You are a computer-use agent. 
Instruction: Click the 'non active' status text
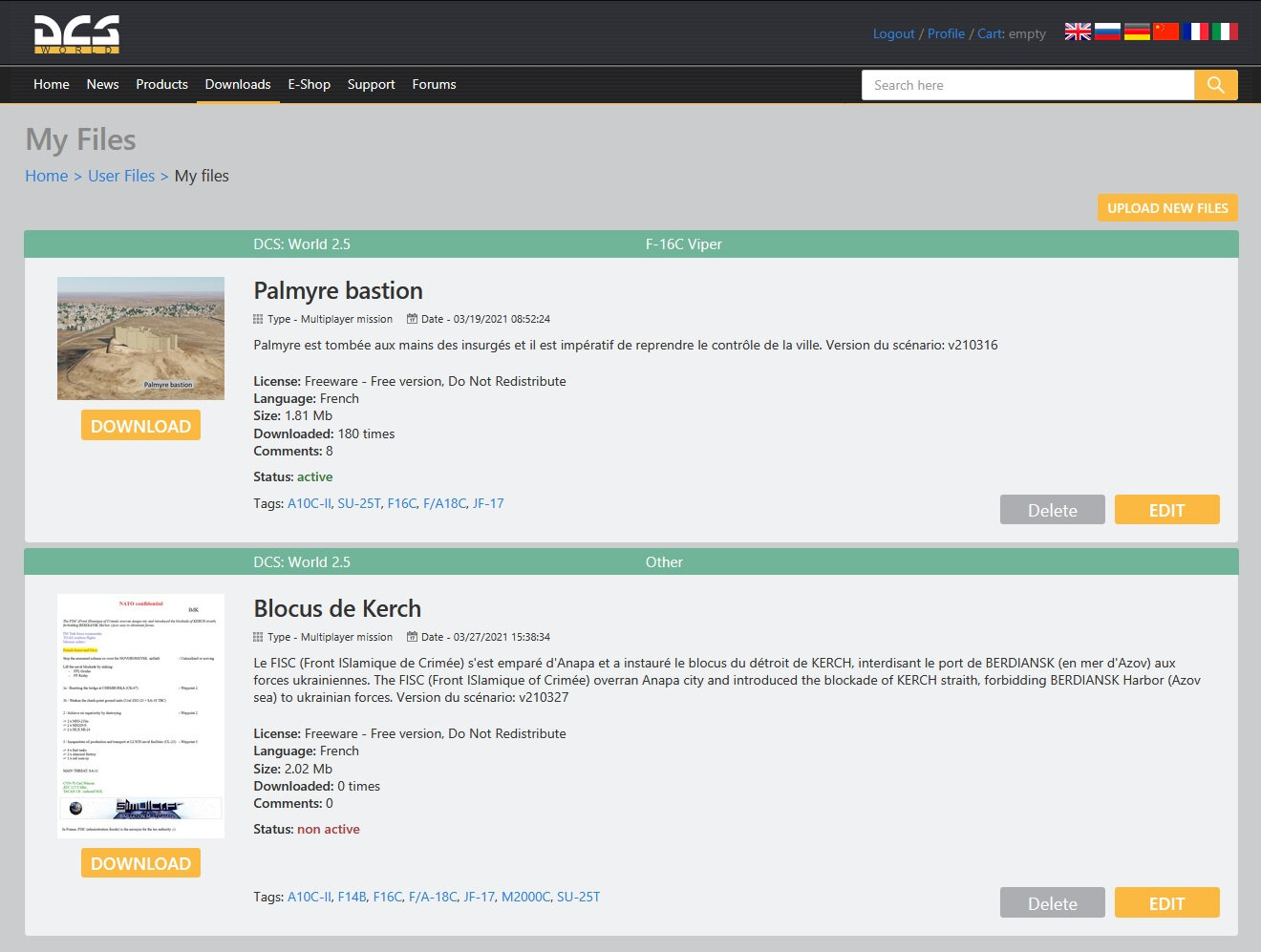pyautogui.click(x=329, y=829)
